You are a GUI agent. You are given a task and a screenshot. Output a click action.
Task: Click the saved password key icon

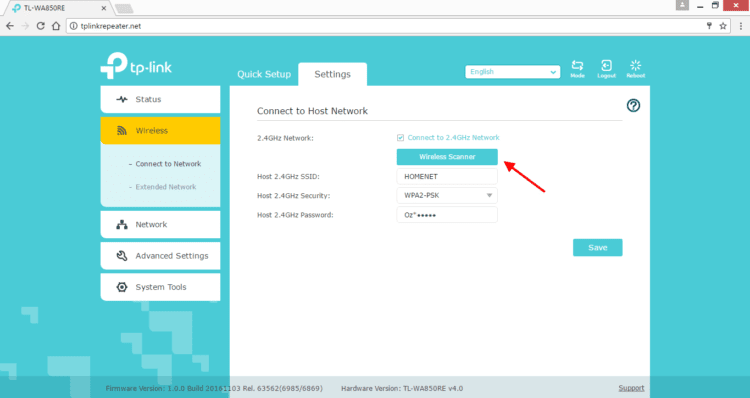709,26
